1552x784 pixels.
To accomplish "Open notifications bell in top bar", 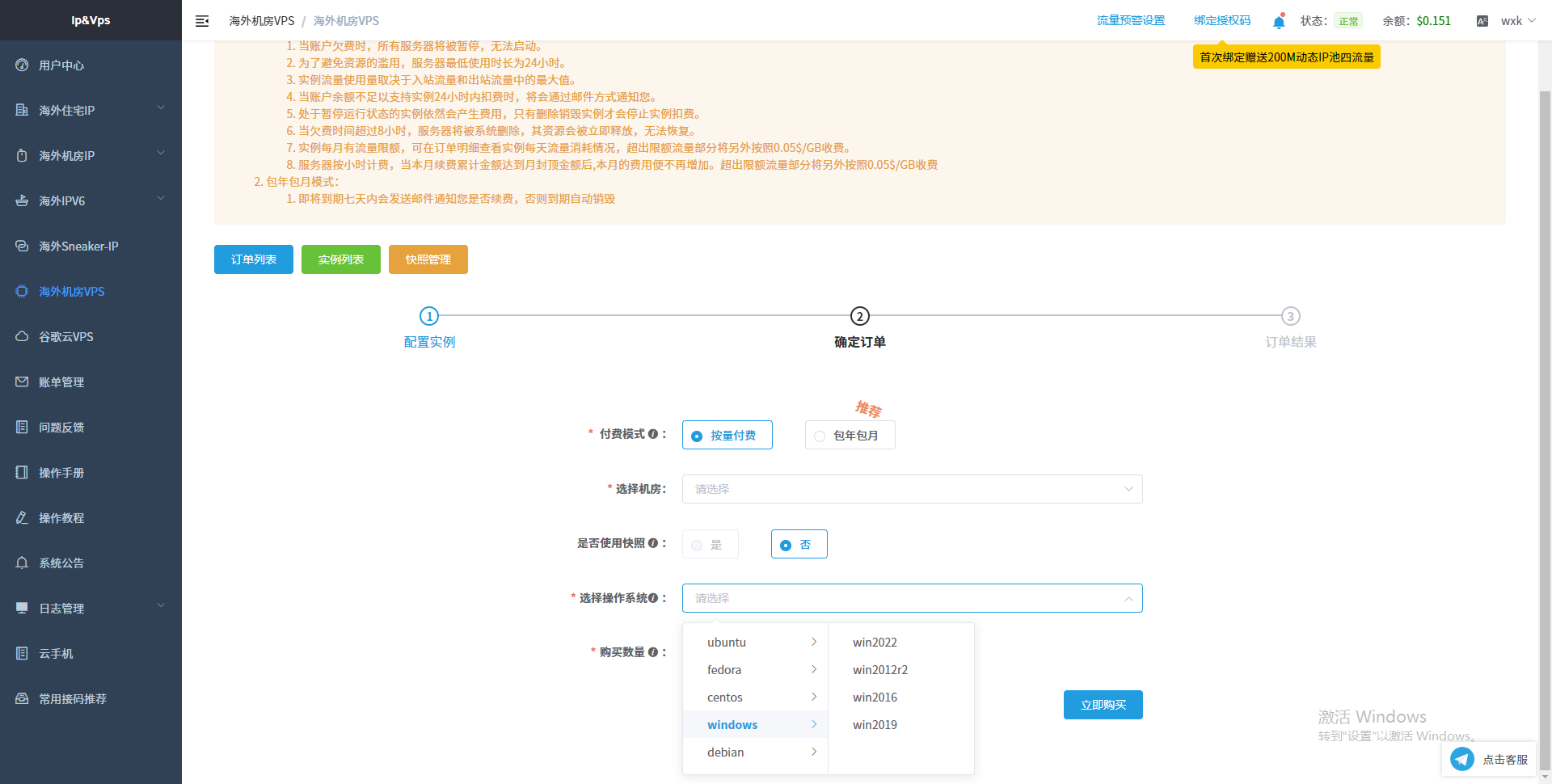I will [1279, 21].
